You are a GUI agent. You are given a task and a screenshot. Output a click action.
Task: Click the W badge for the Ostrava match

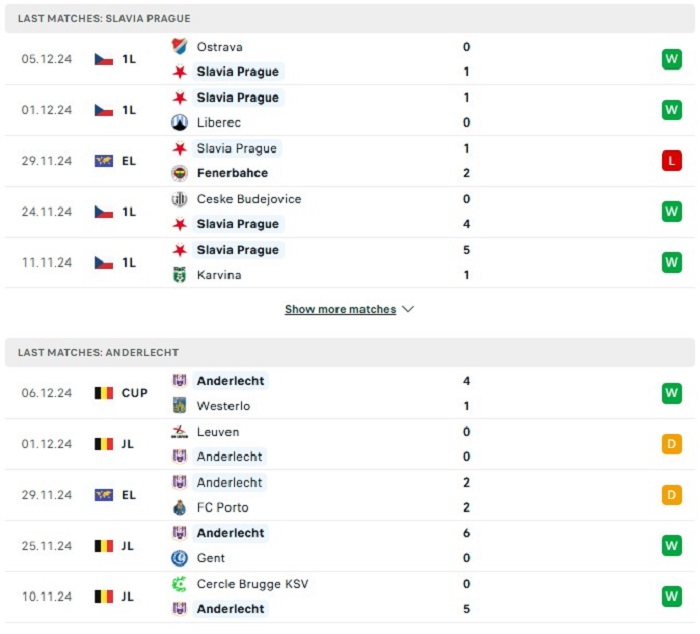tap(671, 59)
